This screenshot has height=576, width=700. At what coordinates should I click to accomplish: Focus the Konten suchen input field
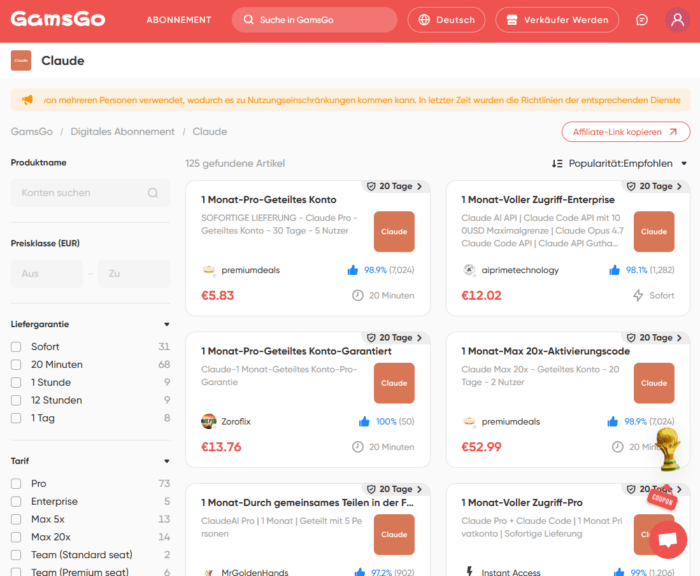coord(90,193)
